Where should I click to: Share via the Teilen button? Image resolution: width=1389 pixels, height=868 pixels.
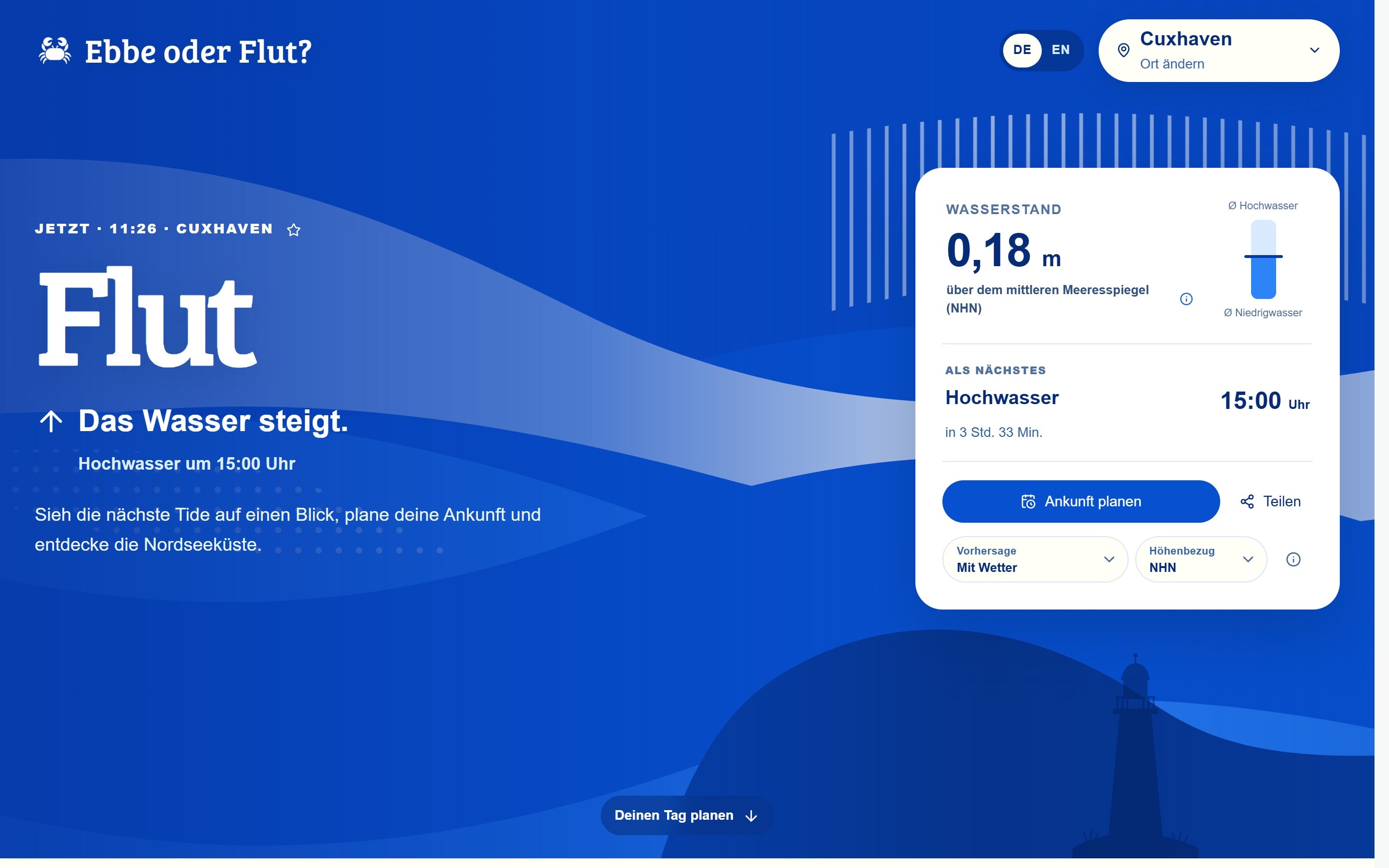(x=1271, y=501)
